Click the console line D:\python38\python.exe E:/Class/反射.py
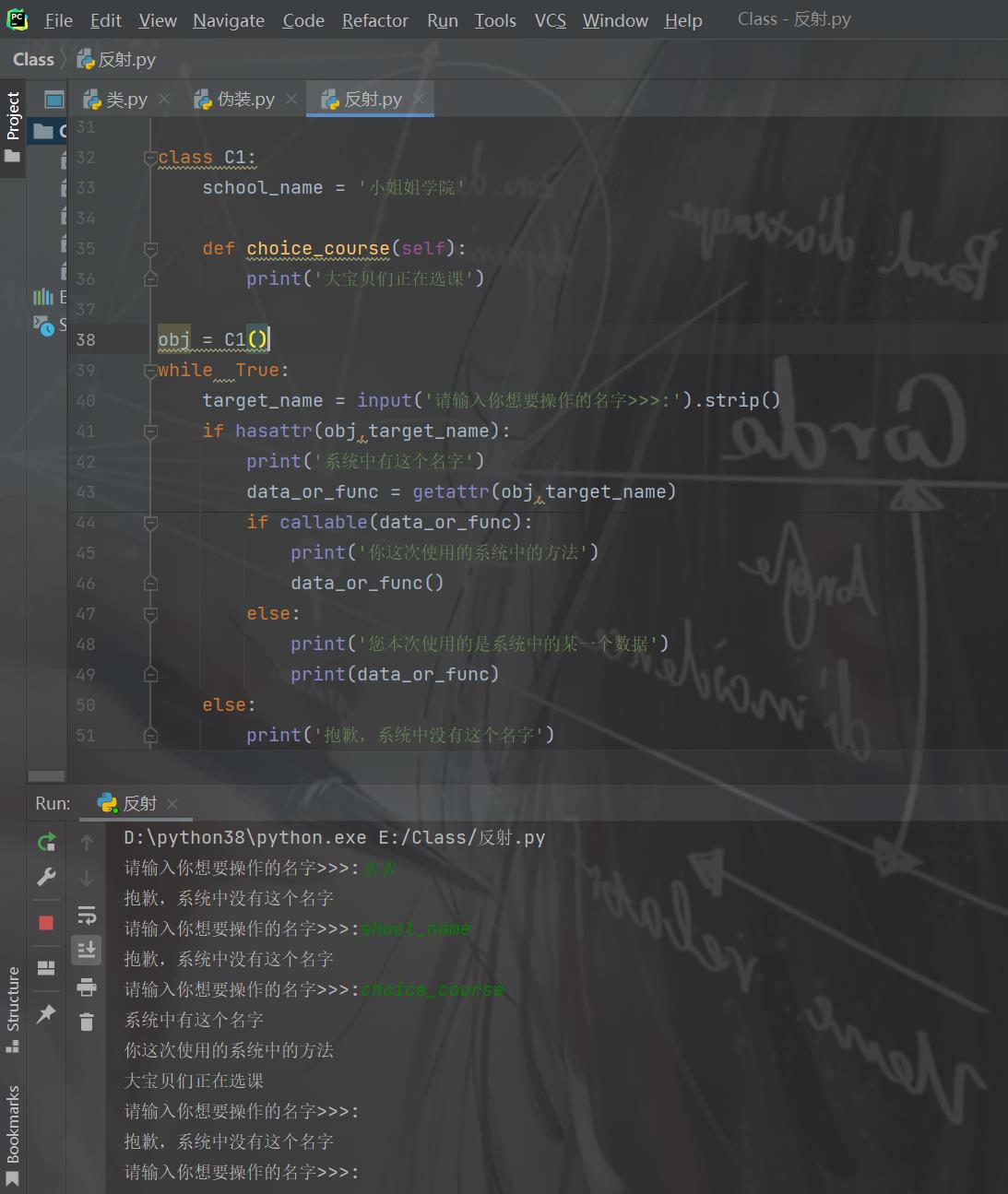 tap(335, 838)
